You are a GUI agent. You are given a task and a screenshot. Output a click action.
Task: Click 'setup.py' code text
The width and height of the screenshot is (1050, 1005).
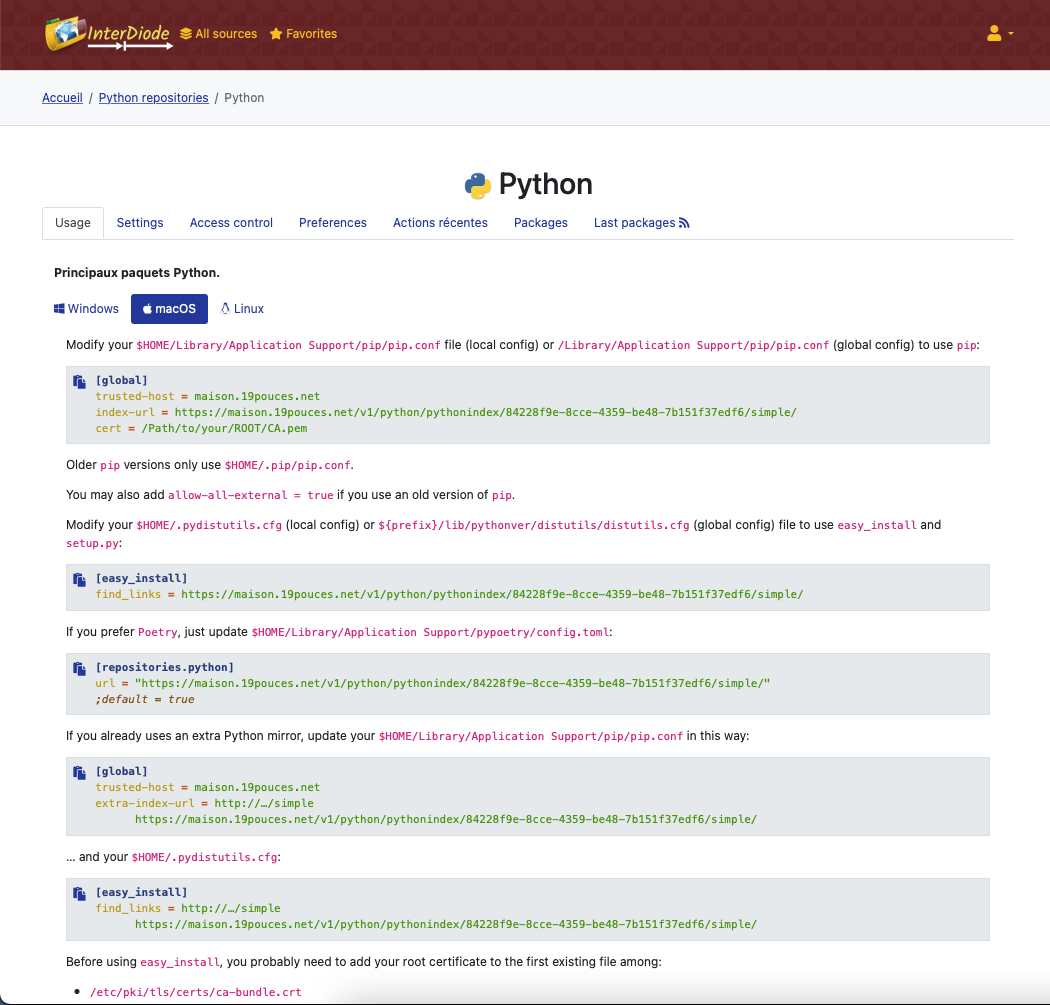(92, 543)
